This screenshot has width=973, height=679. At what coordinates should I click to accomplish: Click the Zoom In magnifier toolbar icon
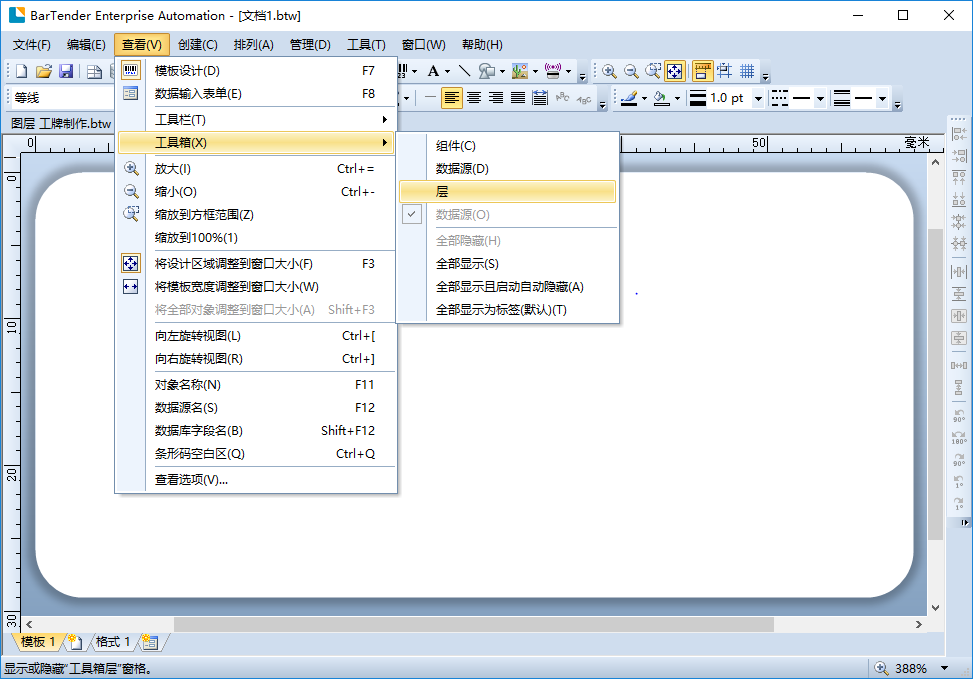tap(609, 71)
